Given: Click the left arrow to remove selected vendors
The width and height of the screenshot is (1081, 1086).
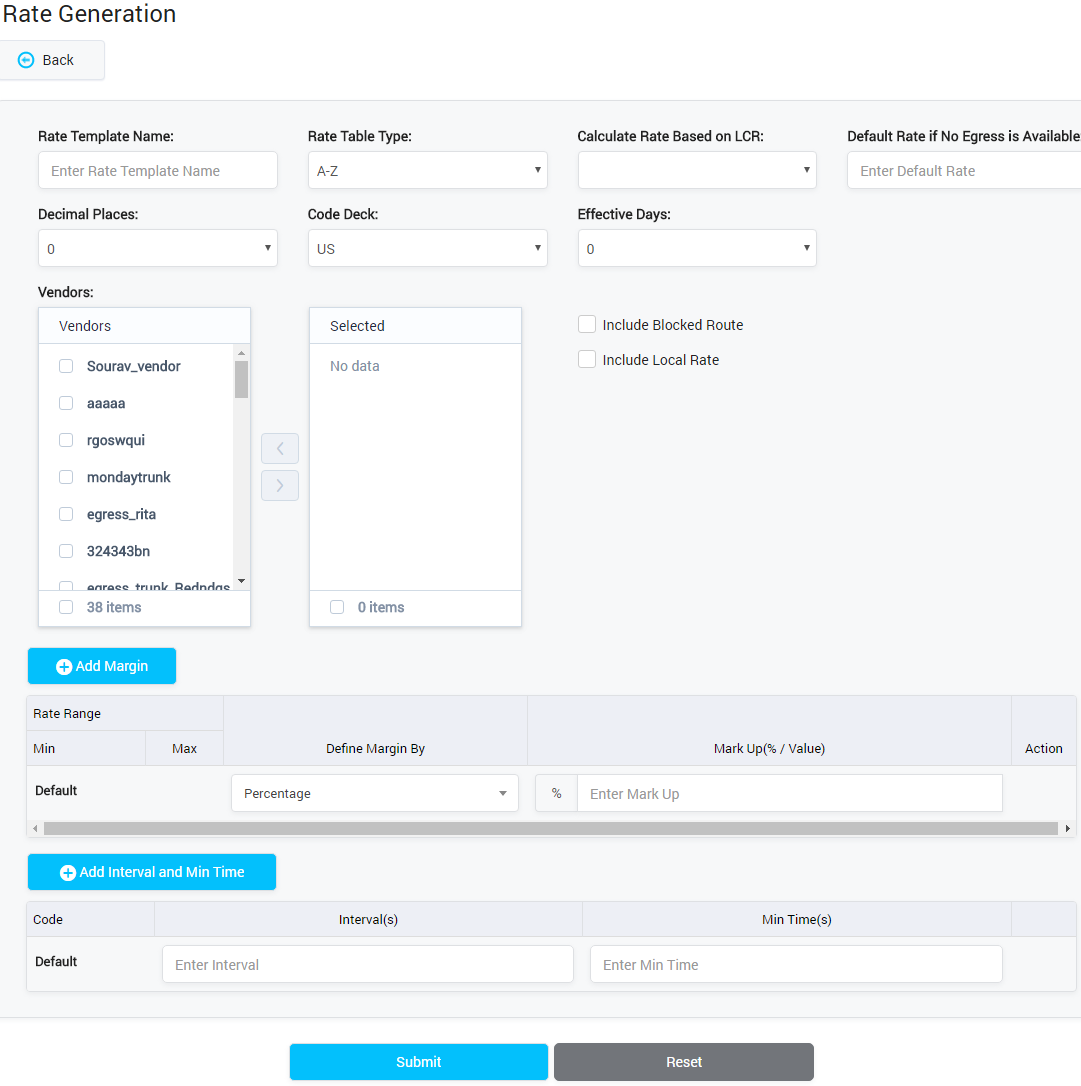Looking at the screenshot, I should [280, 448].
